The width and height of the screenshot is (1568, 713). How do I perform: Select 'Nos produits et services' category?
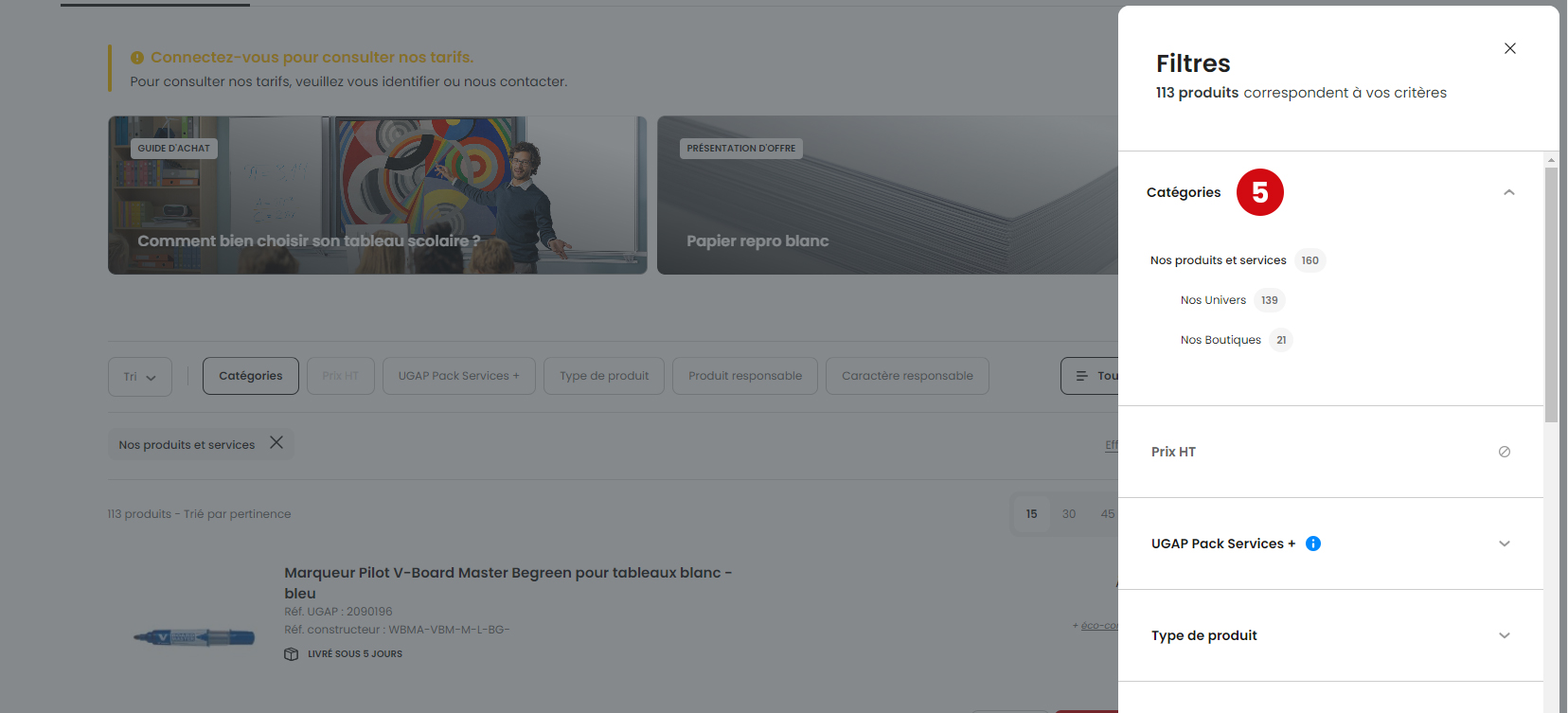tap(1218, 260)
